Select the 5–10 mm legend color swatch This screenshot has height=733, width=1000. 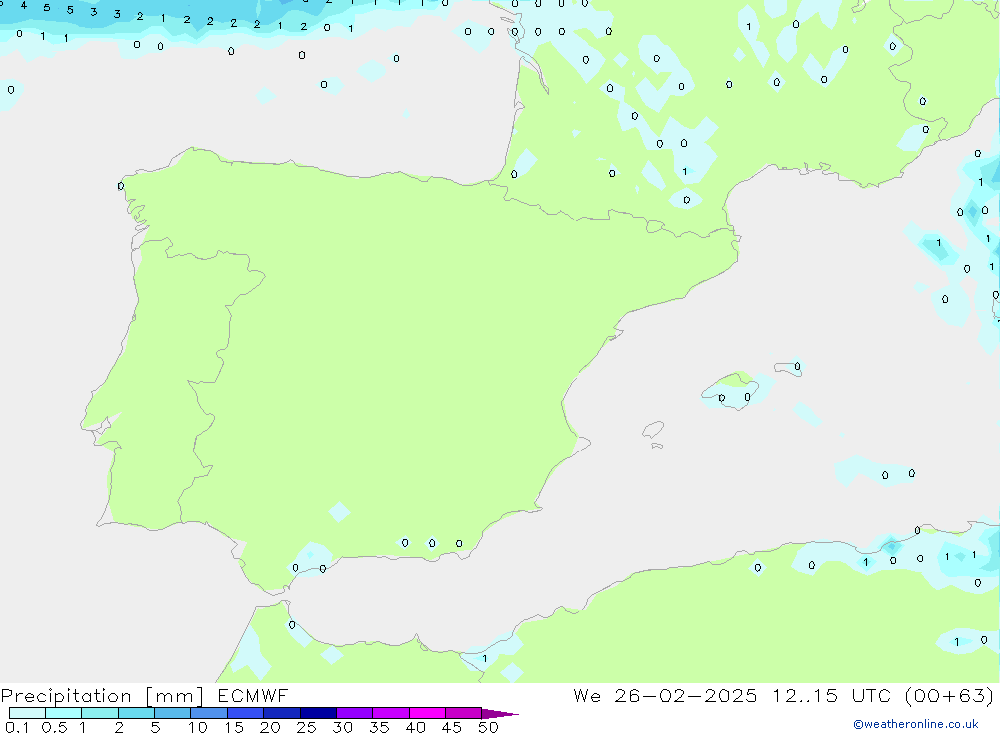(x=173, y=713)
